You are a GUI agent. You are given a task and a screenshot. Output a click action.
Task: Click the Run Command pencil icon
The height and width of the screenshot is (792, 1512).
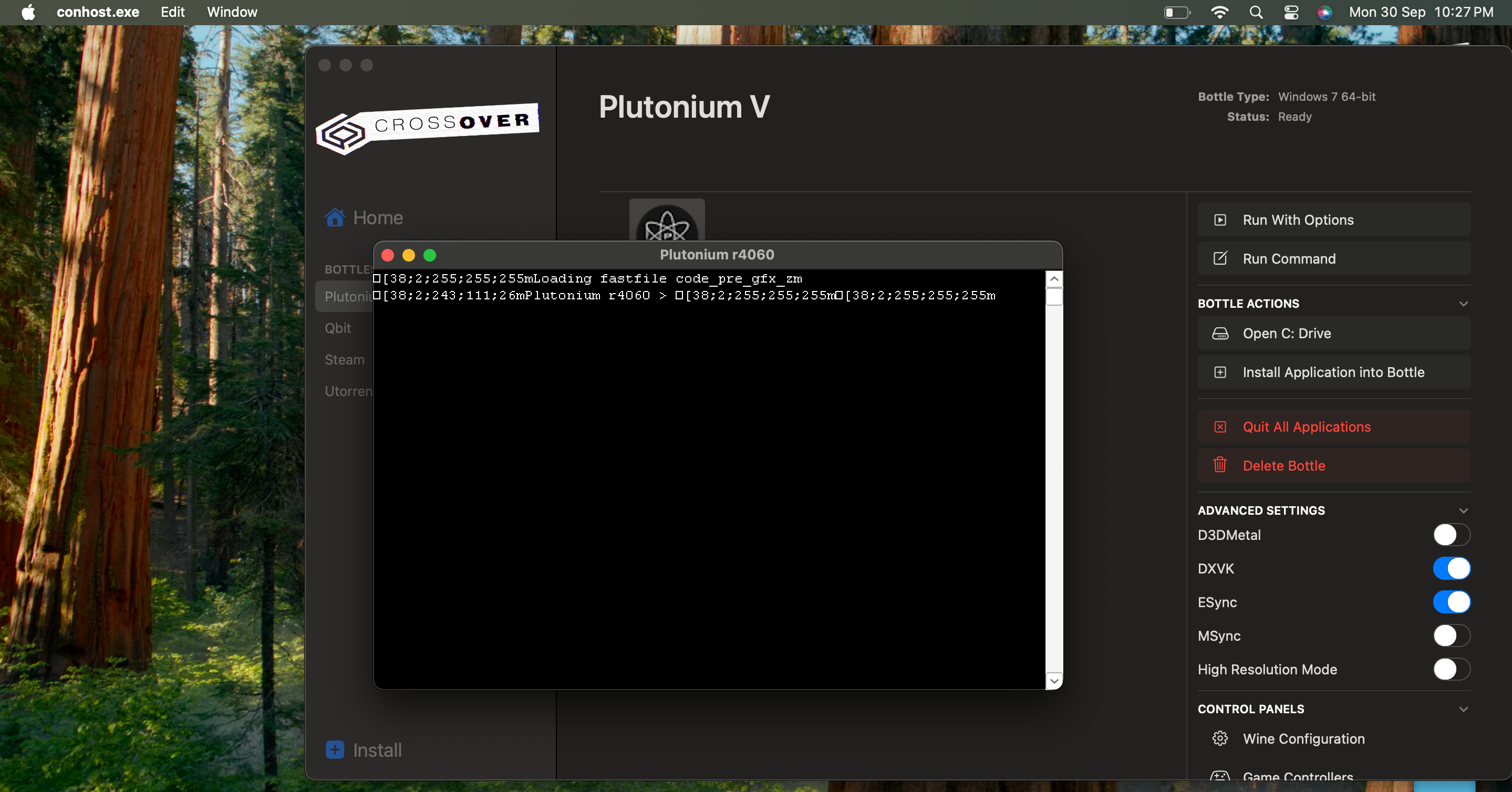pyautogui.click(x=1220, y=259)
